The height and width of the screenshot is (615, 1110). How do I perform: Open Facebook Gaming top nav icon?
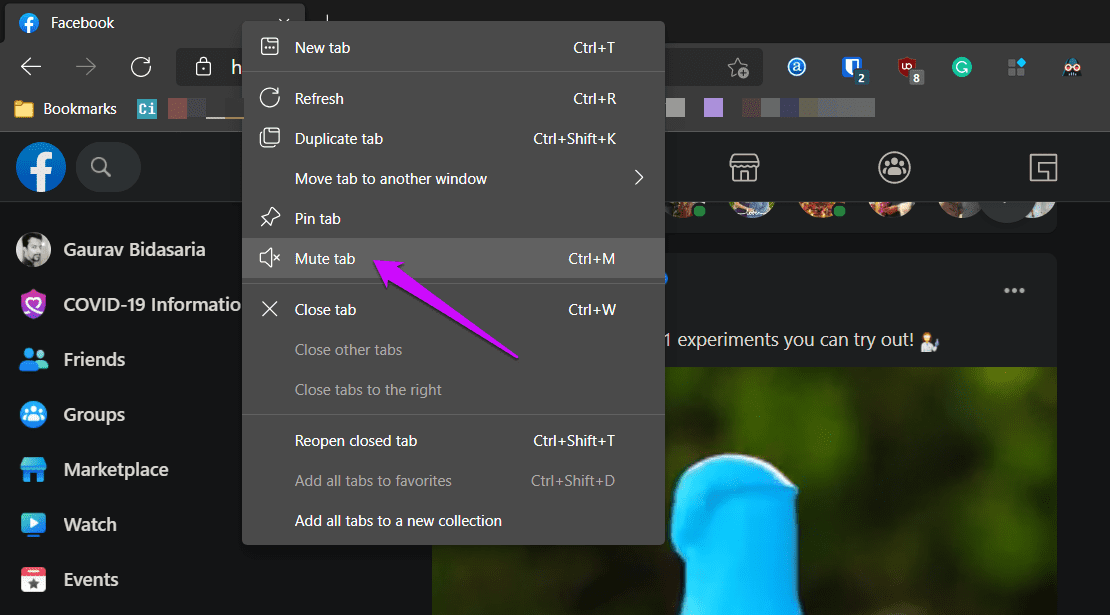1043,168
